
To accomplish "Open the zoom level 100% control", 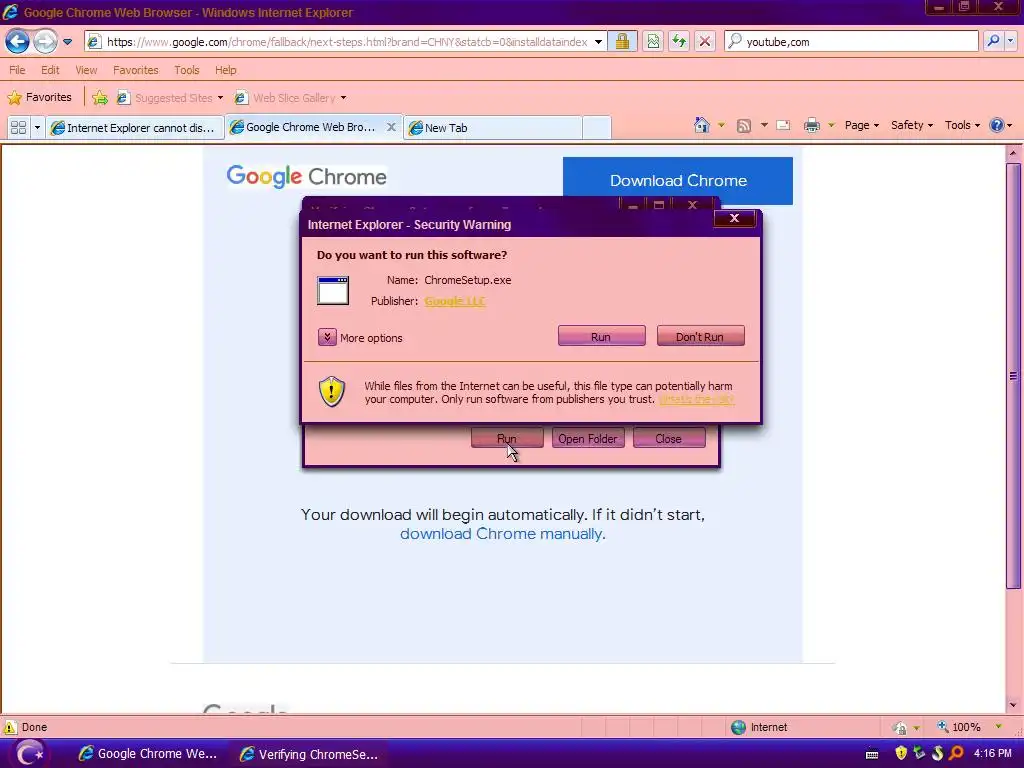I will 970,727.
